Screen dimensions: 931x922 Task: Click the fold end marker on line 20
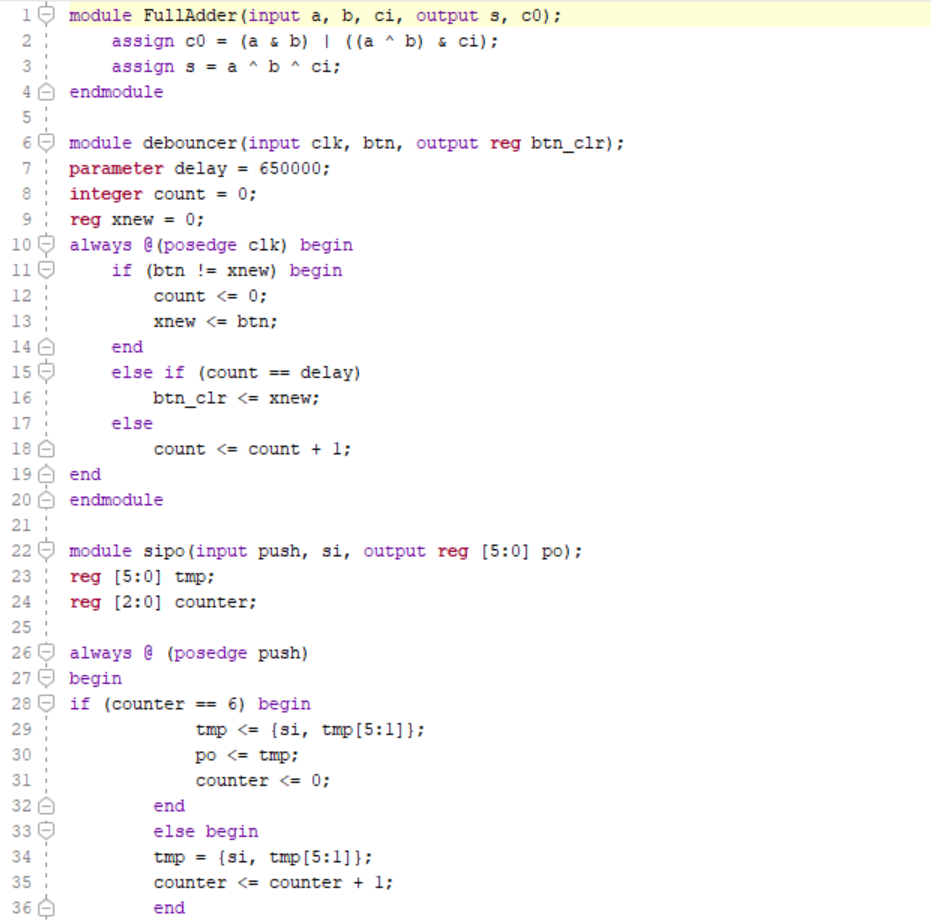point(46,500)
